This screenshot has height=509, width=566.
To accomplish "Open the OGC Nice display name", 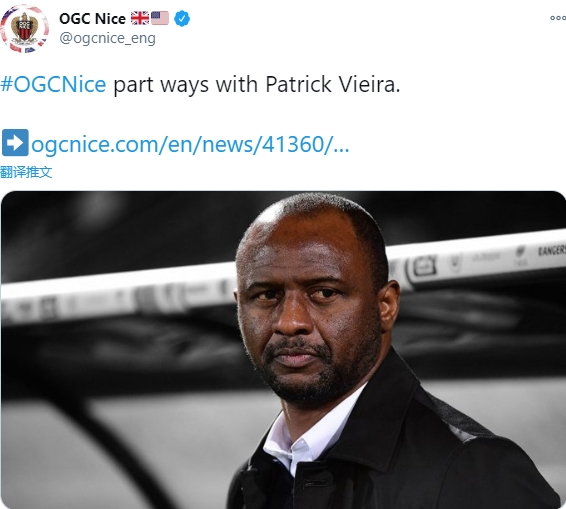I will coord(92,18).
